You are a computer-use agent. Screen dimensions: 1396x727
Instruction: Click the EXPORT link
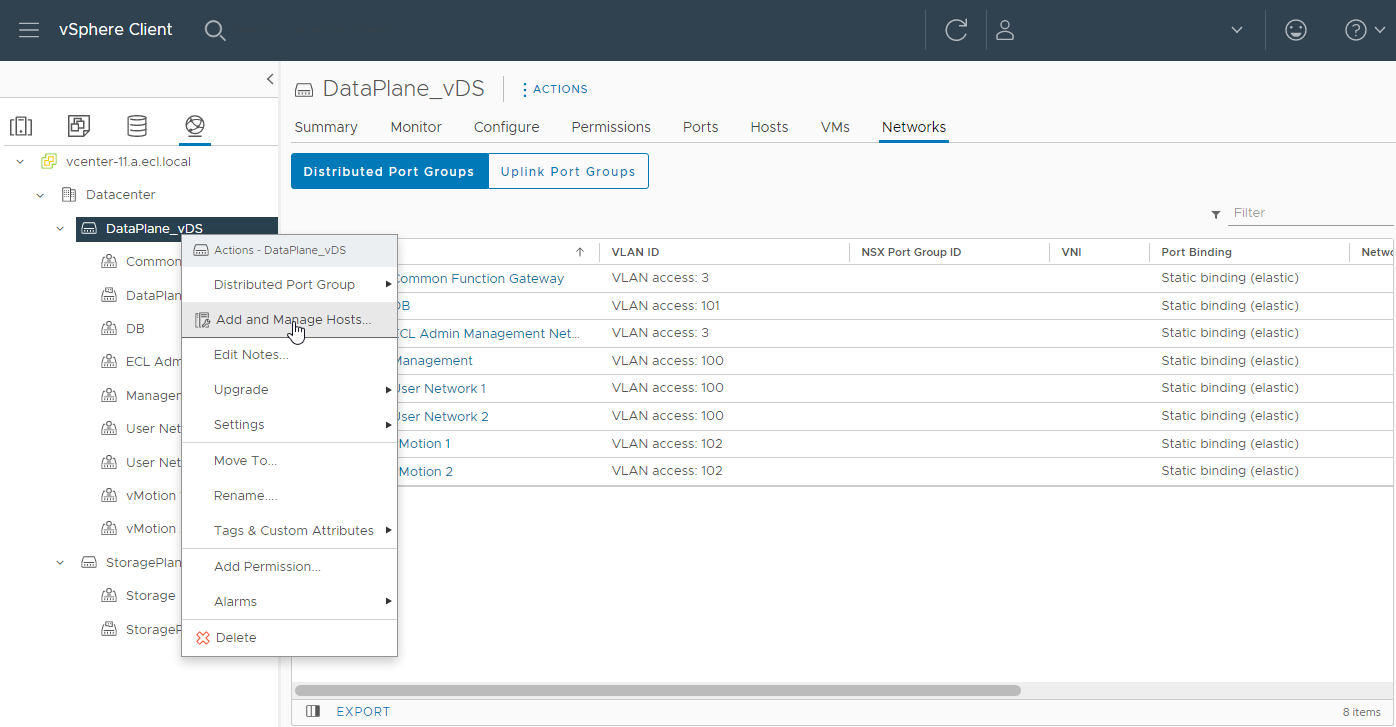click(x=363, y=712)
